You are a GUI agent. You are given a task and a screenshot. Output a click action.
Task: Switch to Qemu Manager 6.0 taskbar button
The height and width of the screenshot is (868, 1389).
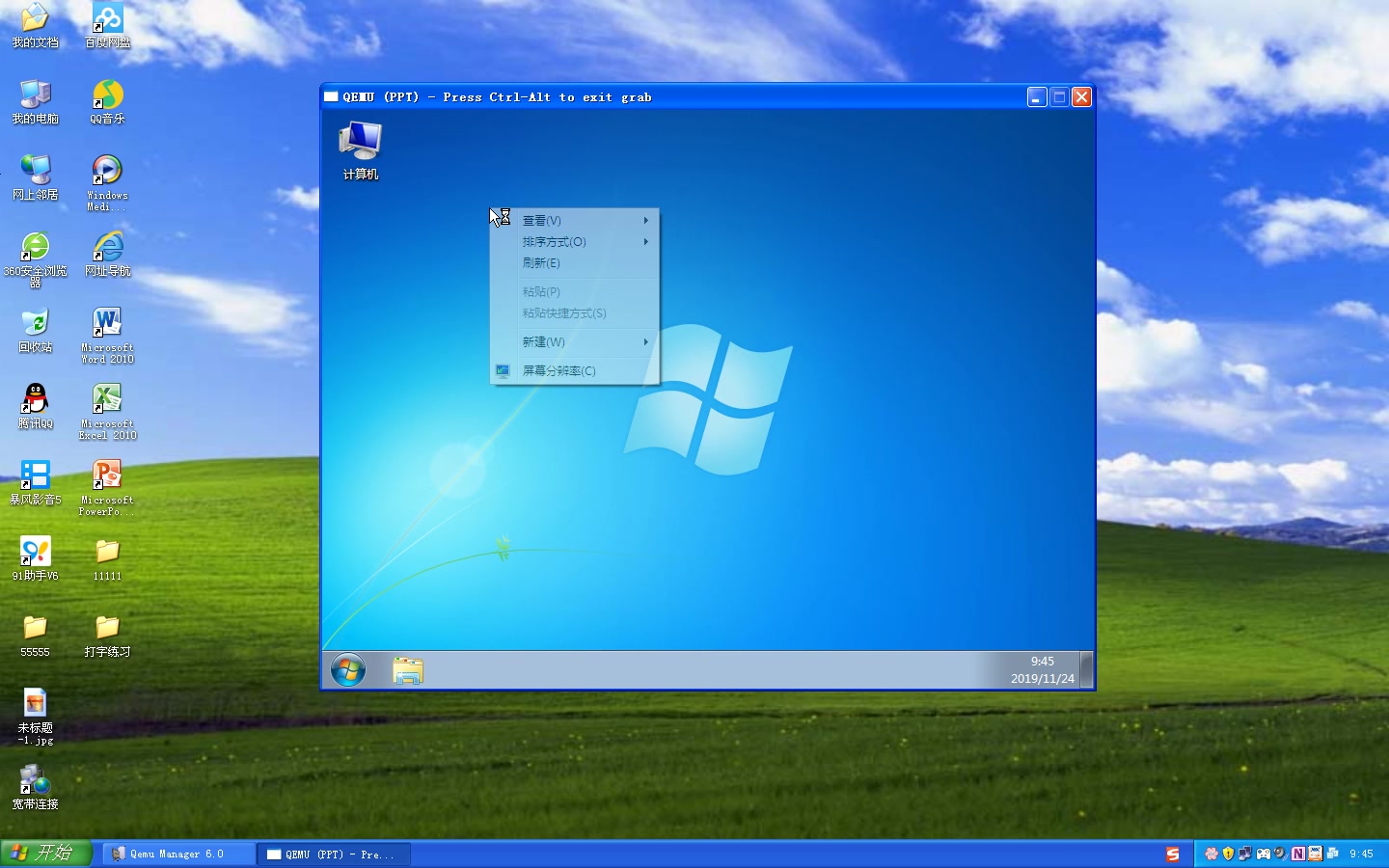tap(179, 854)
